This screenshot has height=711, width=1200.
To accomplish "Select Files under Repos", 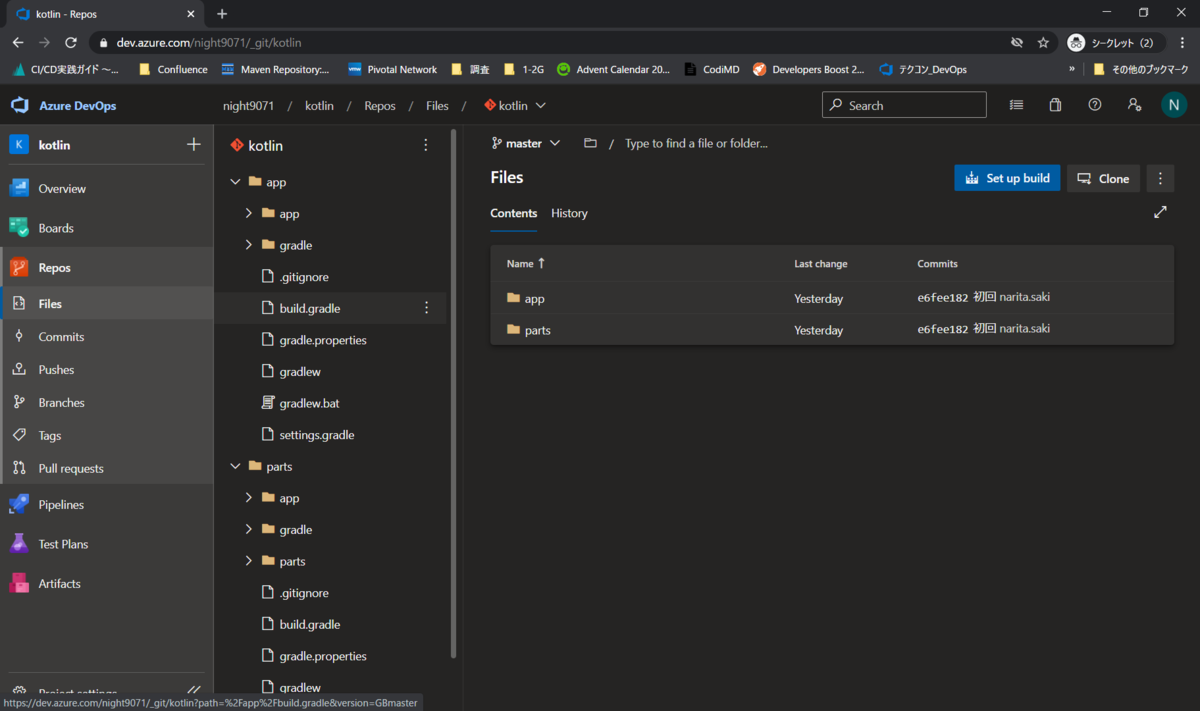I will point(50,304).
